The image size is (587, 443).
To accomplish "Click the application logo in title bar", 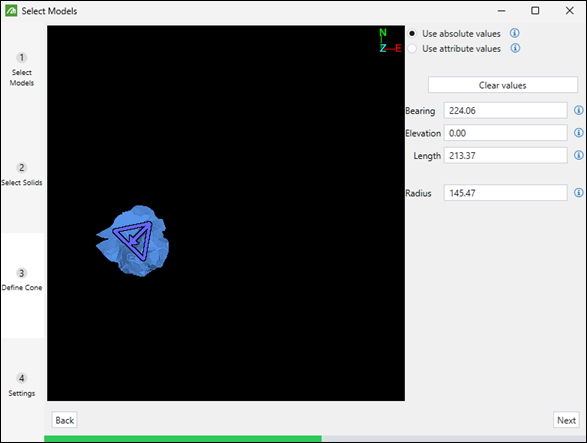I will [x=11, y=11].
